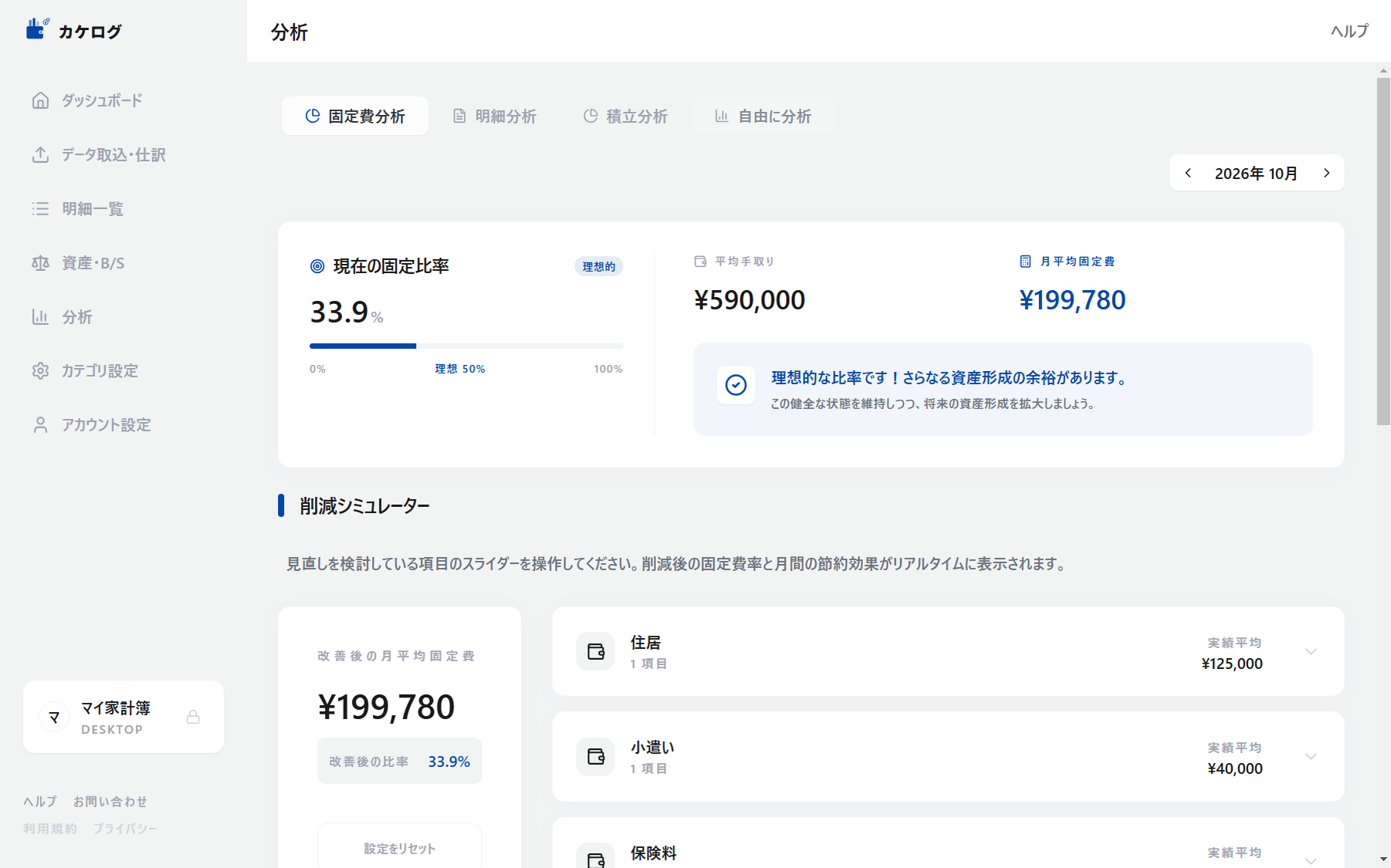Go to previous month arrow
Viewport: 1391px width, 868px height.
click(x=1188, y=173)
